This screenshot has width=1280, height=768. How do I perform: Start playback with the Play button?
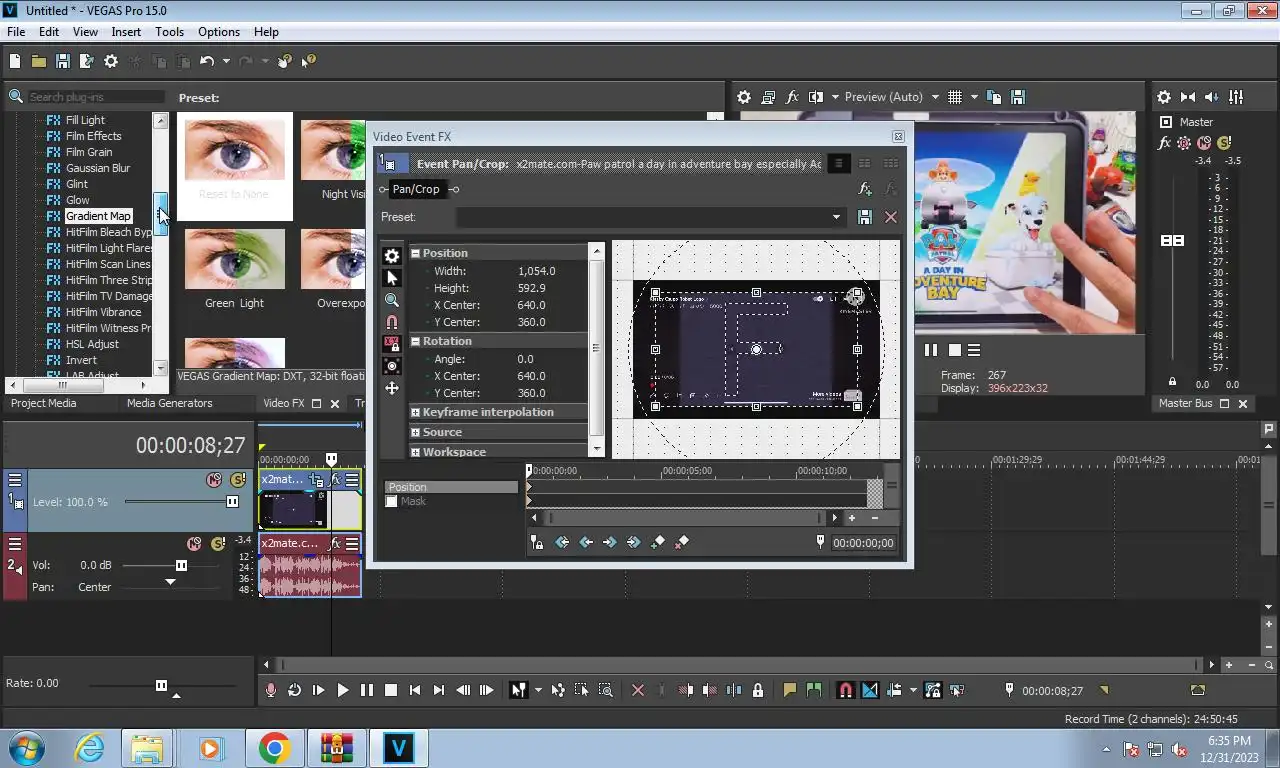(342, 690)
